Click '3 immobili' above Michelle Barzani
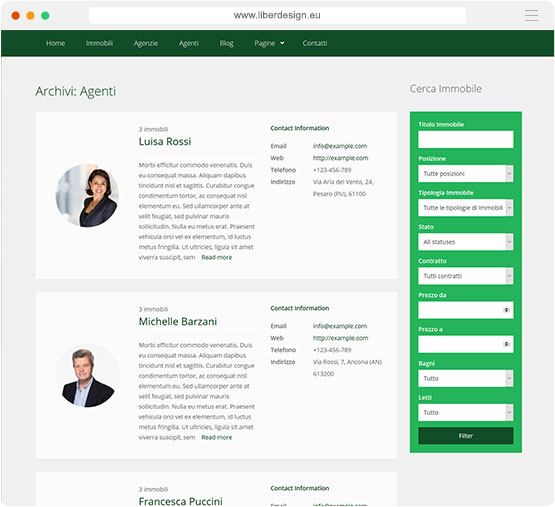Image resolution: width=555 pixels, height=507 pixels. tap(153, 309)
